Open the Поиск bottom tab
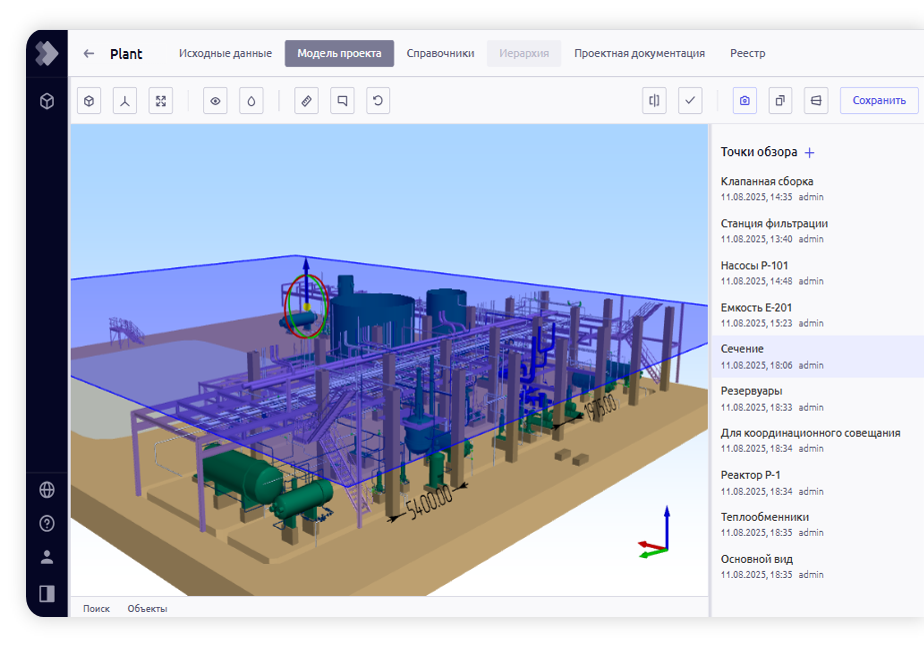Viewport: 924px width, 646px height. (x=96, y=609)
